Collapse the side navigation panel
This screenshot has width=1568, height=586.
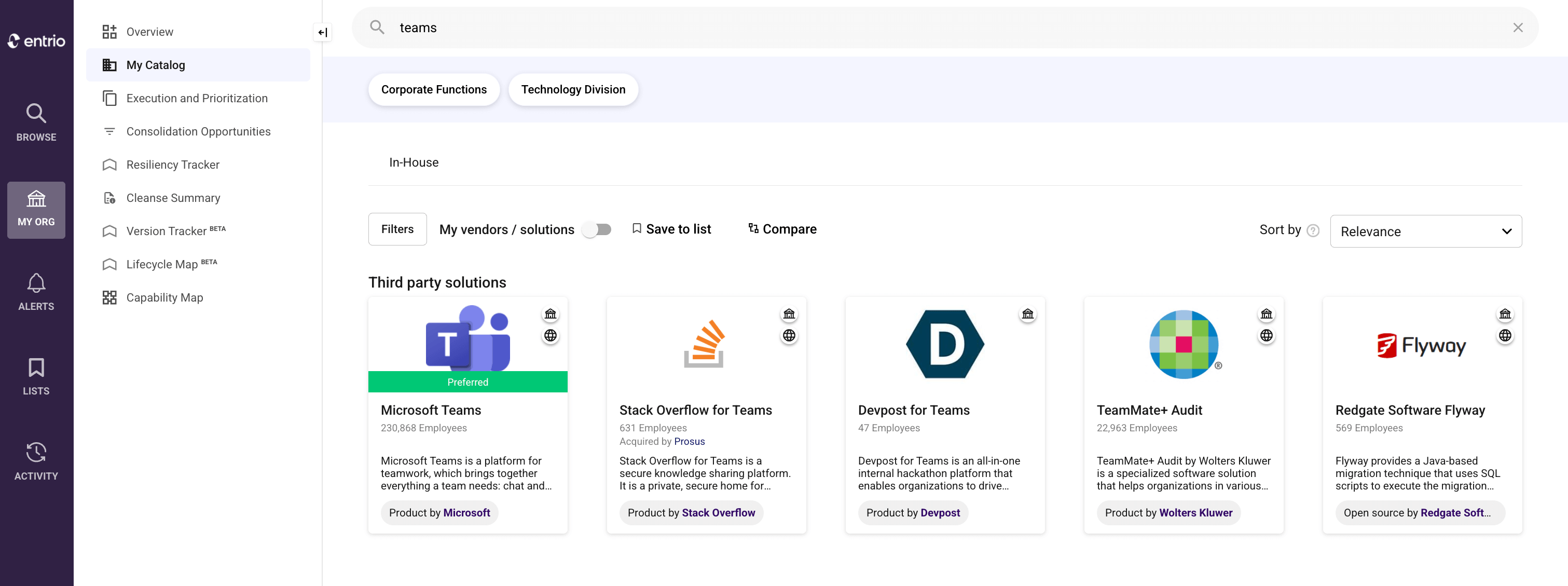pos(323,32)
